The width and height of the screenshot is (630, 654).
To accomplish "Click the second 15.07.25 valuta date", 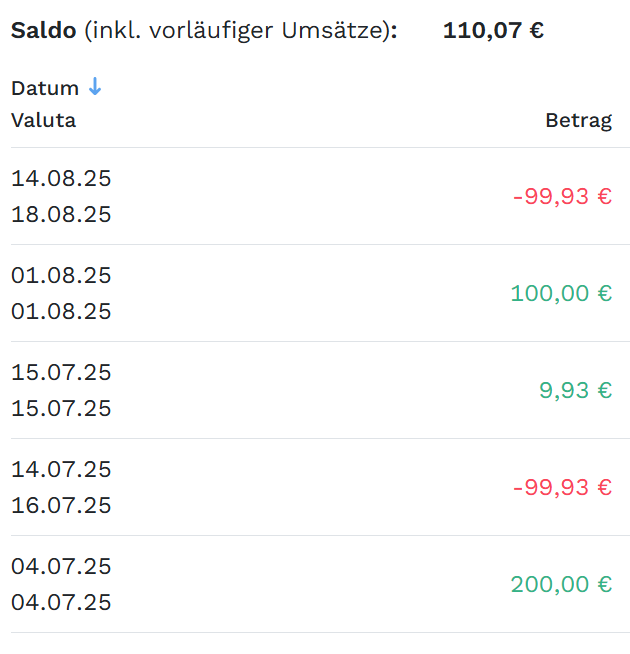I will click(x=61, y=408).
